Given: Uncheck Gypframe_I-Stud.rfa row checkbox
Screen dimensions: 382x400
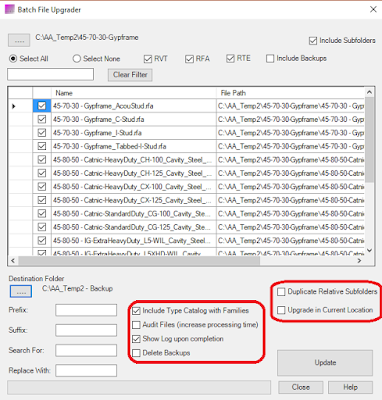Looking at the screenshot, I should (x=42, y=133).
